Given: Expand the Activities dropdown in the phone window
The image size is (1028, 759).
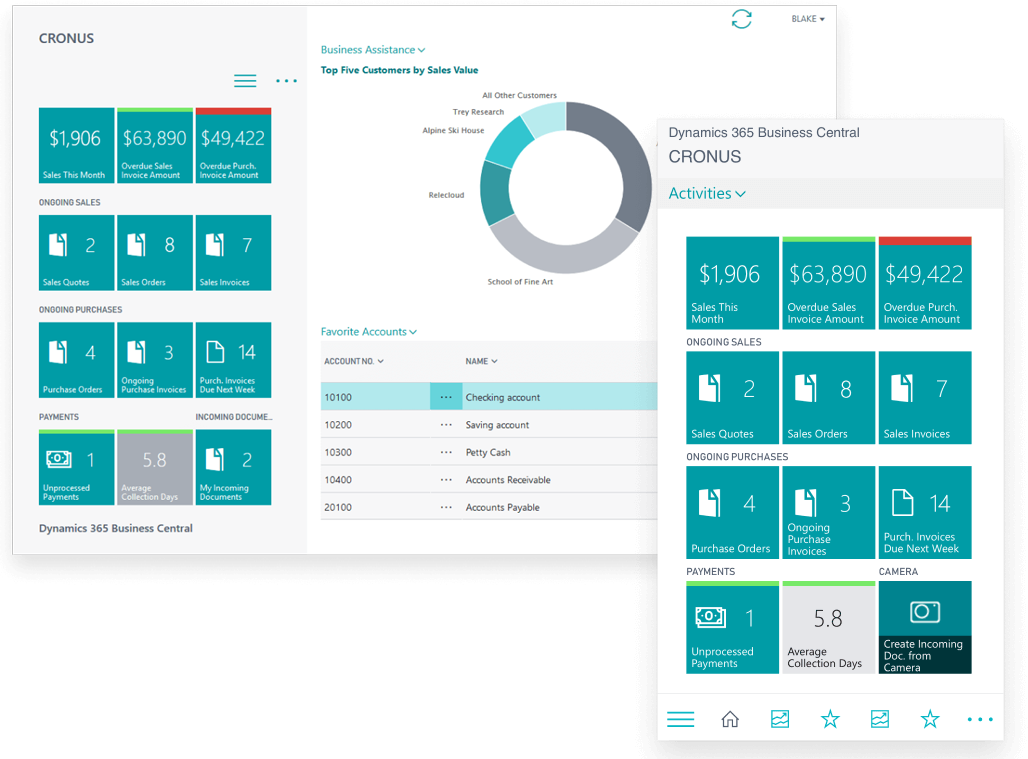Looking at the screenshot, I should click(707, 193).
